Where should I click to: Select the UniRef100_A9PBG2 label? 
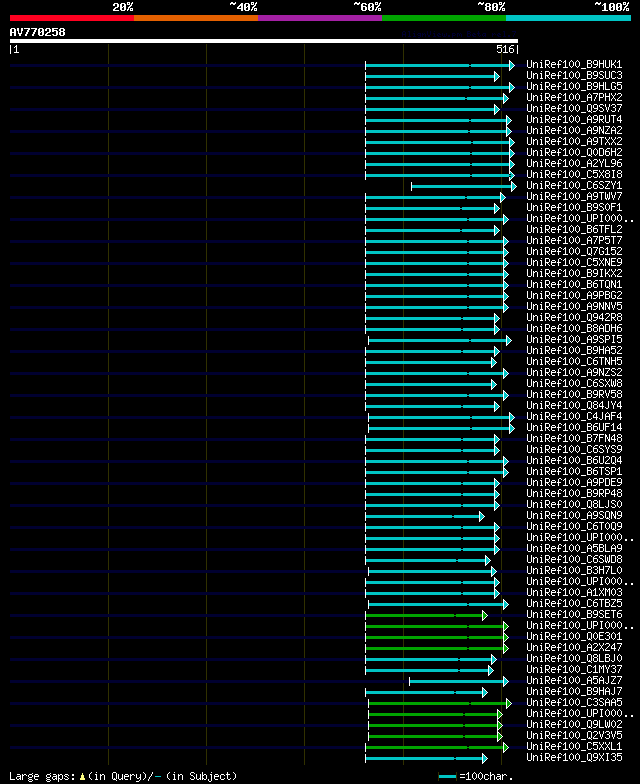tap(574, 296)
